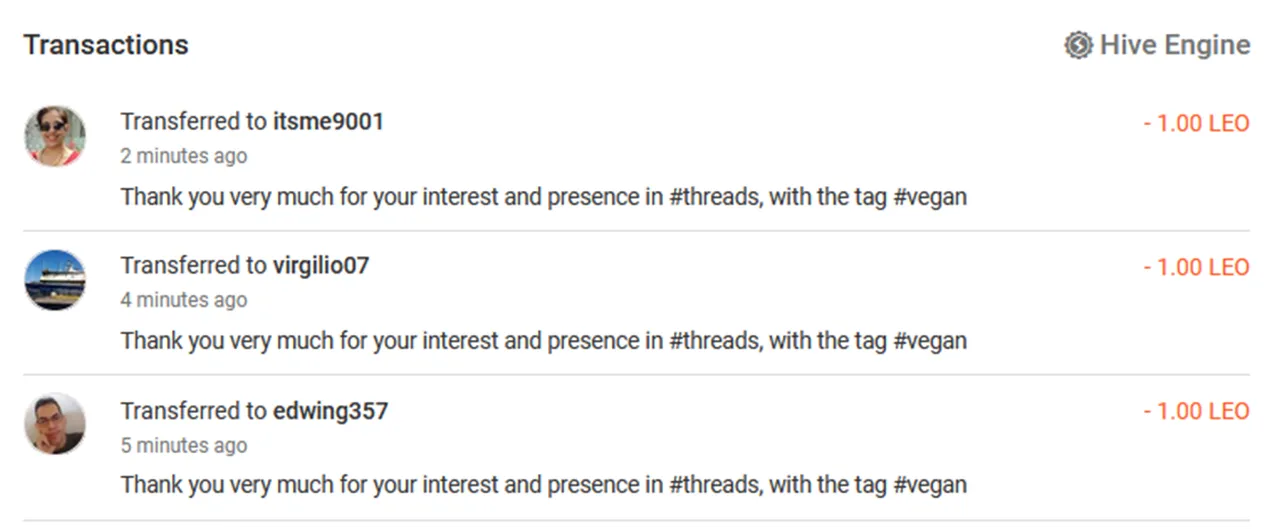The image size is (1280, 529).
Task: Go to the edwing357 username link
Action: [x=330, y=411]
